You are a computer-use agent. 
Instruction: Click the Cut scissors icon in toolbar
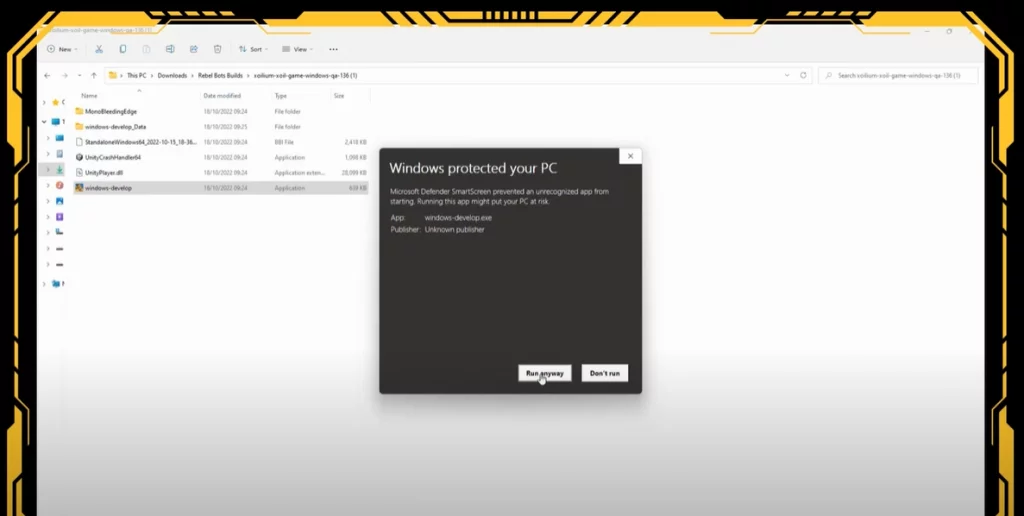(x=99, y=49)
